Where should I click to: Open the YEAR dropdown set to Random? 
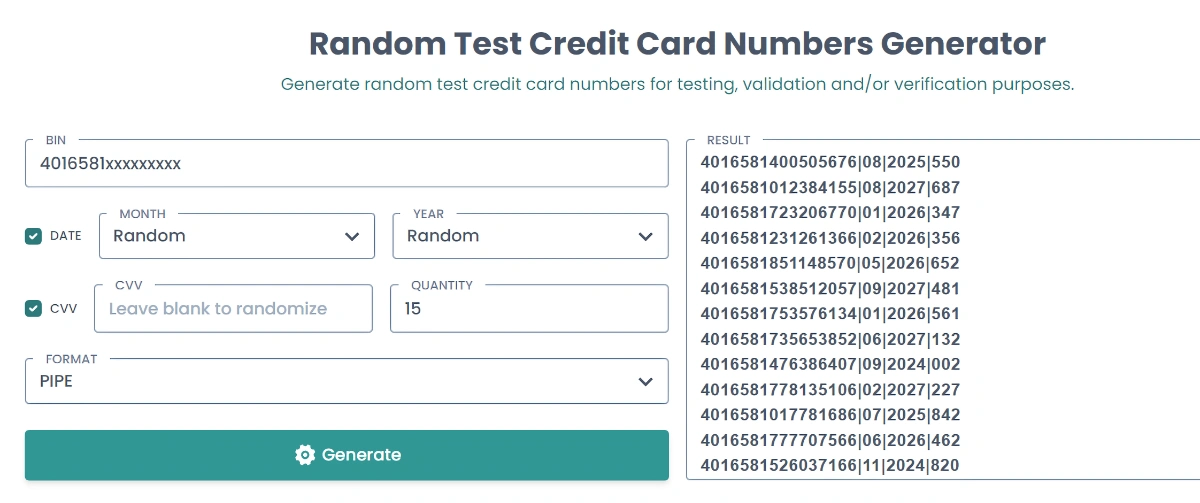click(x=530, y=236)
